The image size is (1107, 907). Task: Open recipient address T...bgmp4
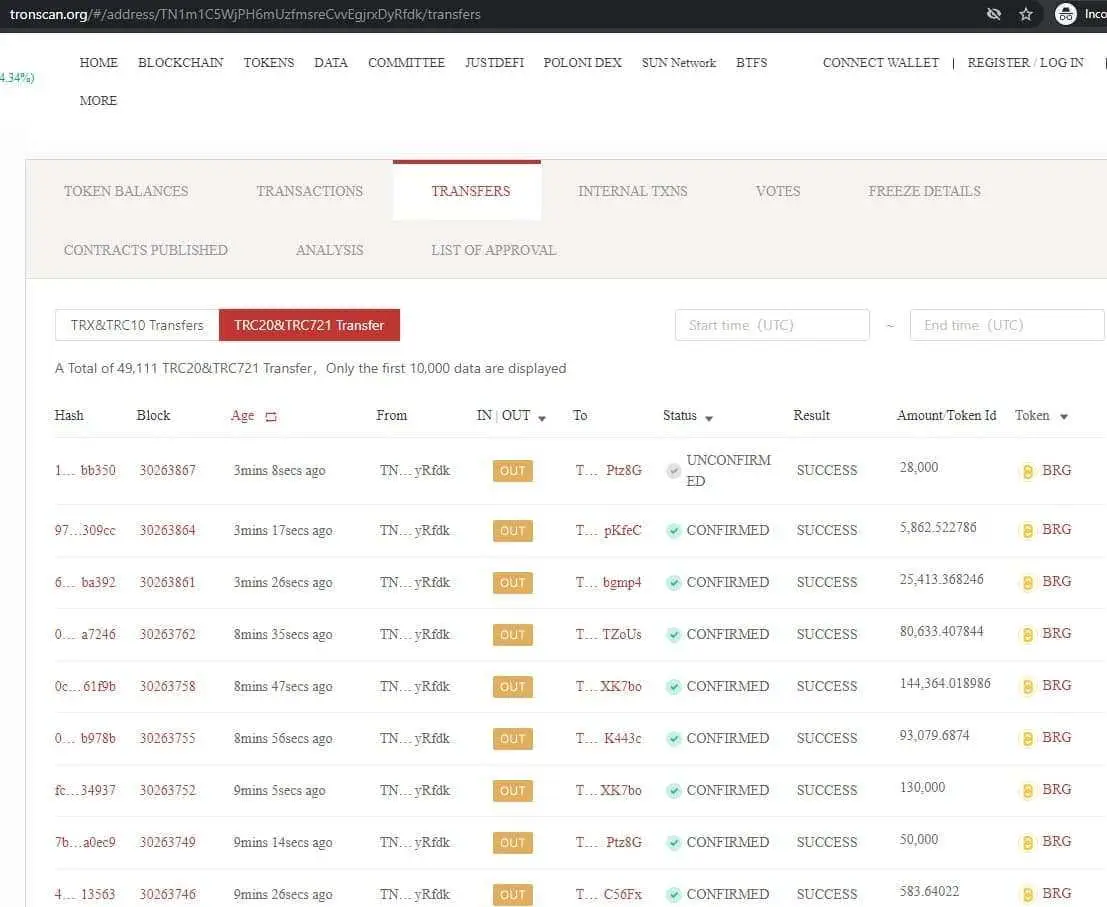(609, 582)
